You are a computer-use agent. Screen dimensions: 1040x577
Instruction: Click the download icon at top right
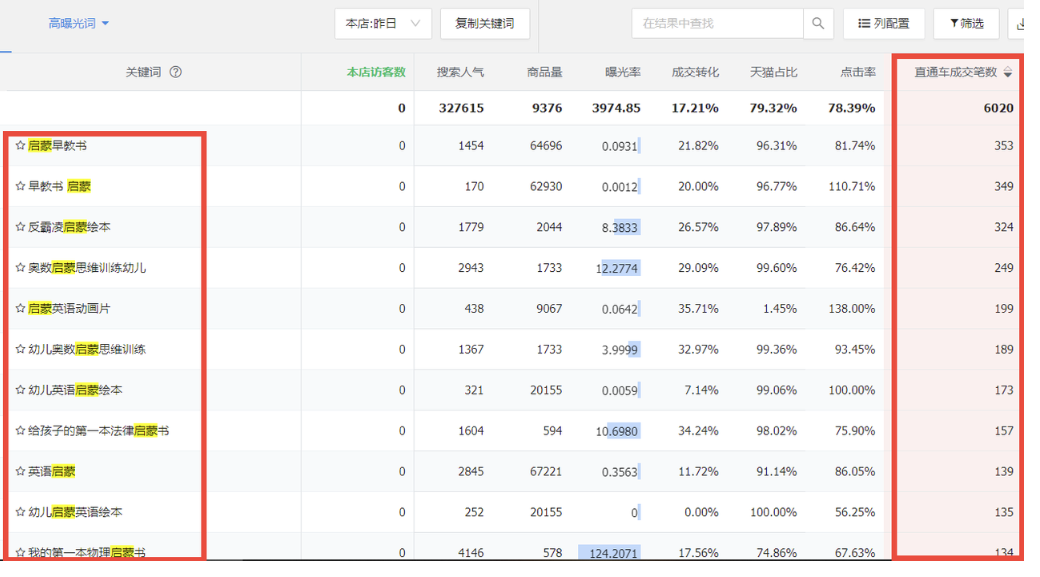click(x=1022, y=23)
